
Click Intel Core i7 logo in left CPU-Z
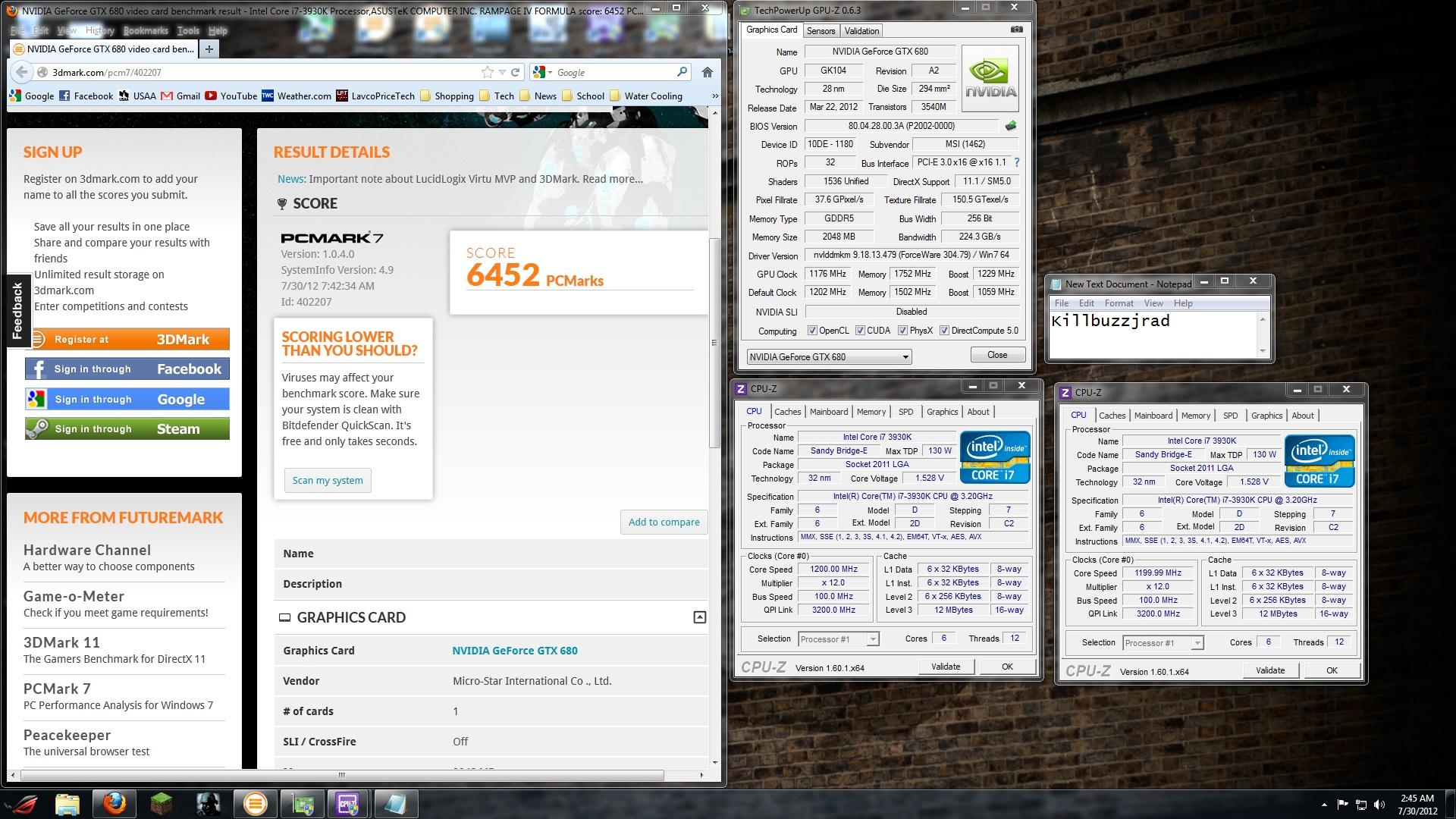click(995, 457)
